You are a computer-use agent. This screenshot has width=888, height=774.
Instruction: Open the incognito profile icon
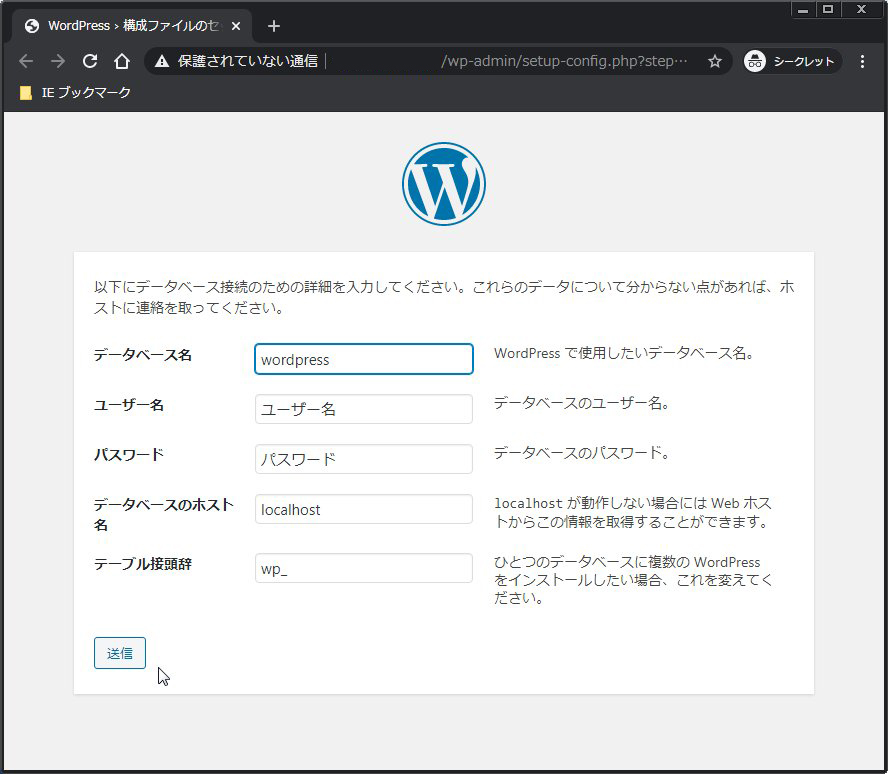[755, 61]
